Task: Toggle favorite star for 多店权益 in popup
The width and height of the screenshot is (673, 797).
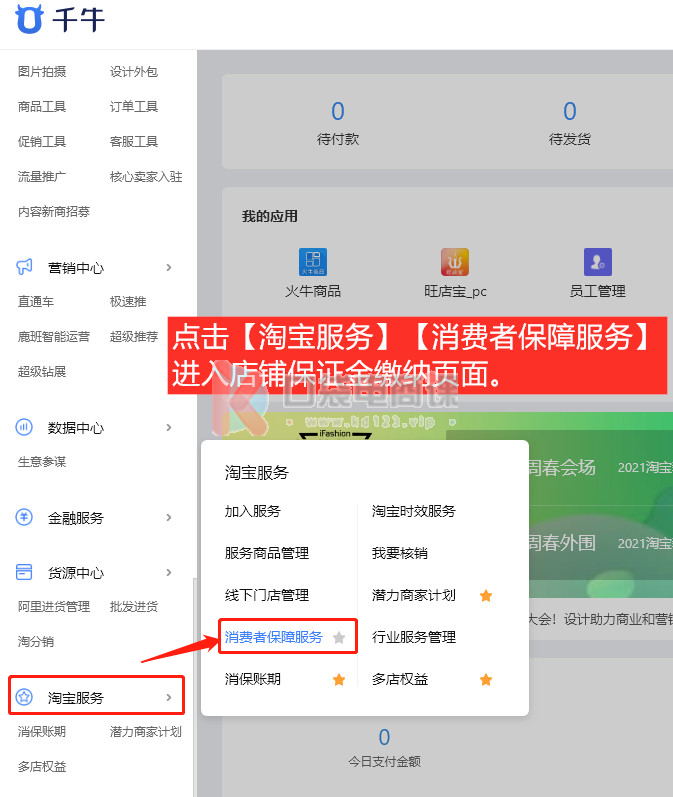Action: tap(486, 679)
